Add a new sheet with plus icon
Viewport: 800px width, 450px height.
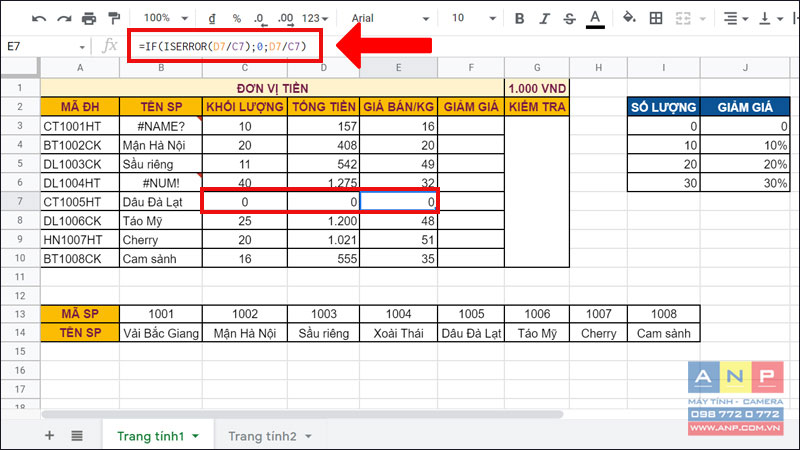click(49, 435)
